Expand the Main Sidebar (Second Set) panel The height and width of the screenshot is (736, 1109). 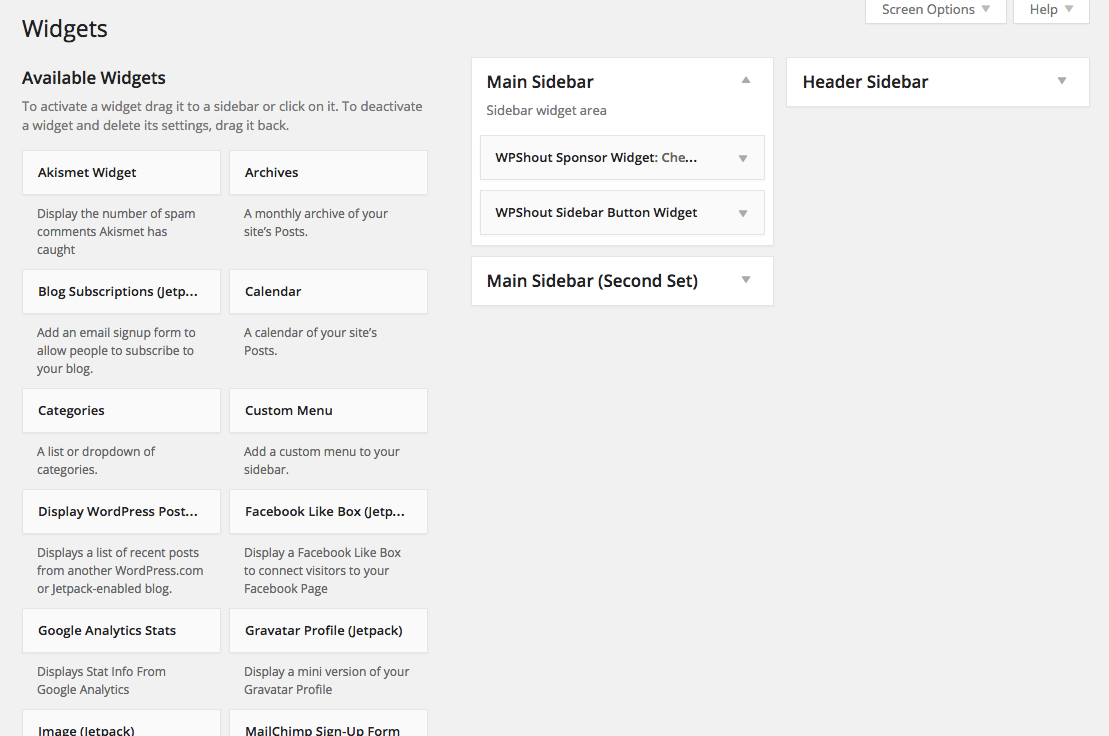(x=745, y=281)
